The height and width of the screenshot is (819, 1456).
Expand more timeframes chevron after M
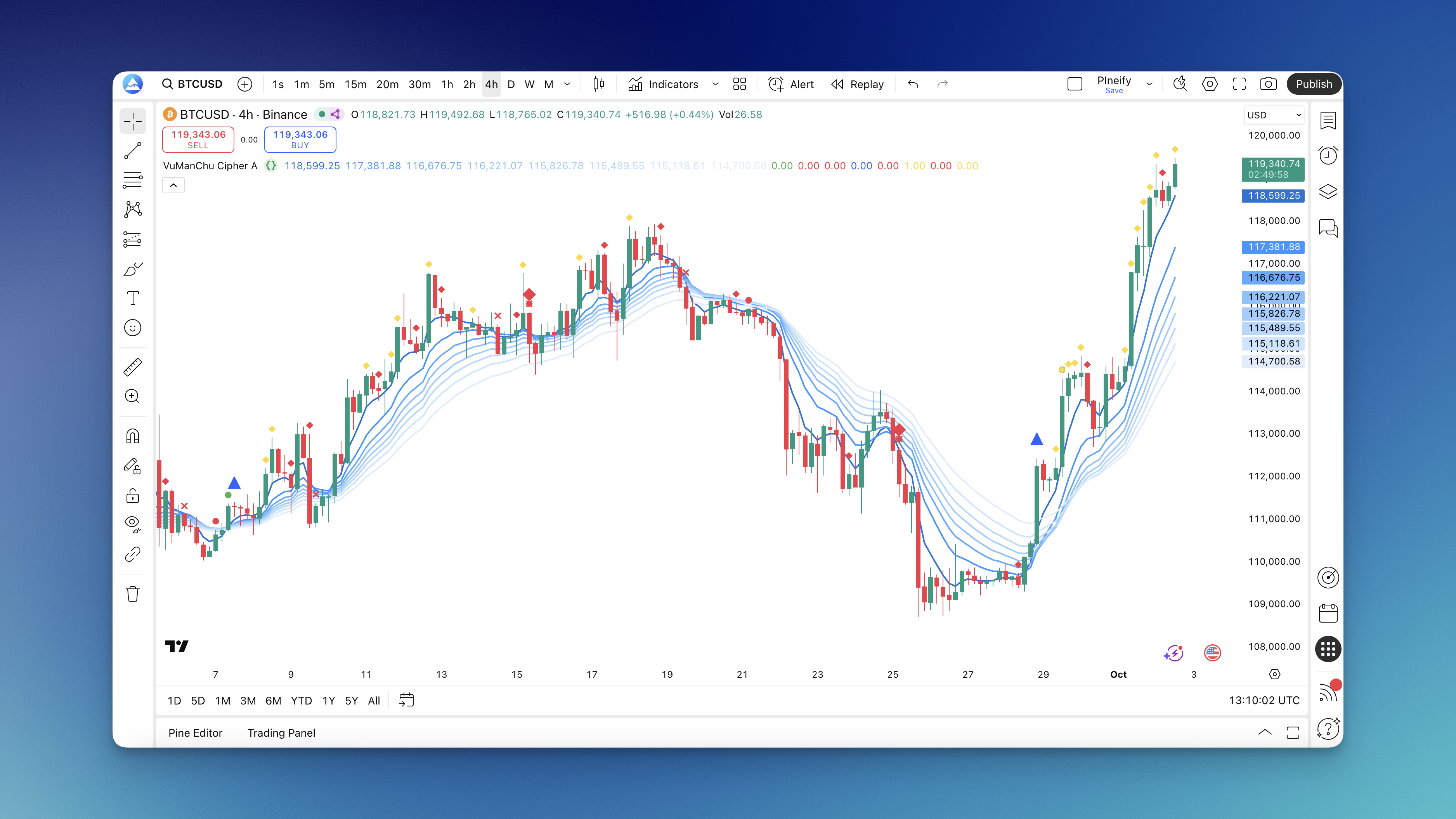coord(567,84)
